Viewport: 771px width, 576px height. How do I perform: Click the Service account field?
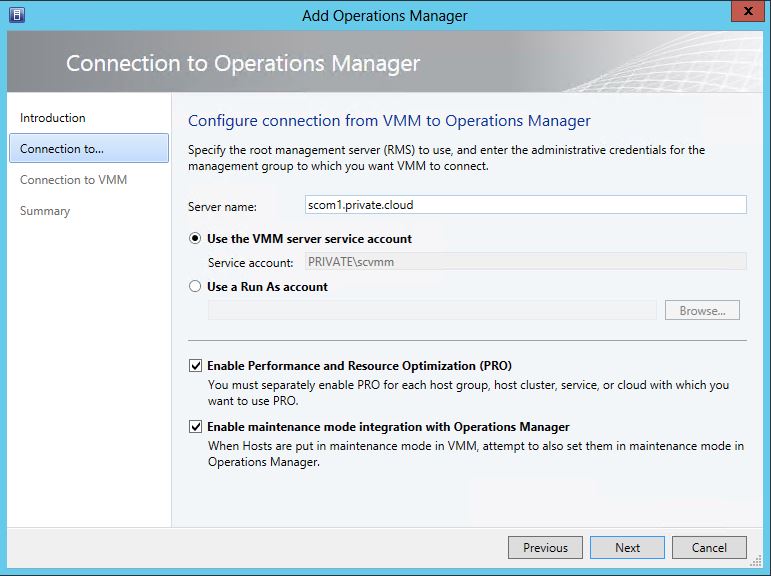coord(520,262)
